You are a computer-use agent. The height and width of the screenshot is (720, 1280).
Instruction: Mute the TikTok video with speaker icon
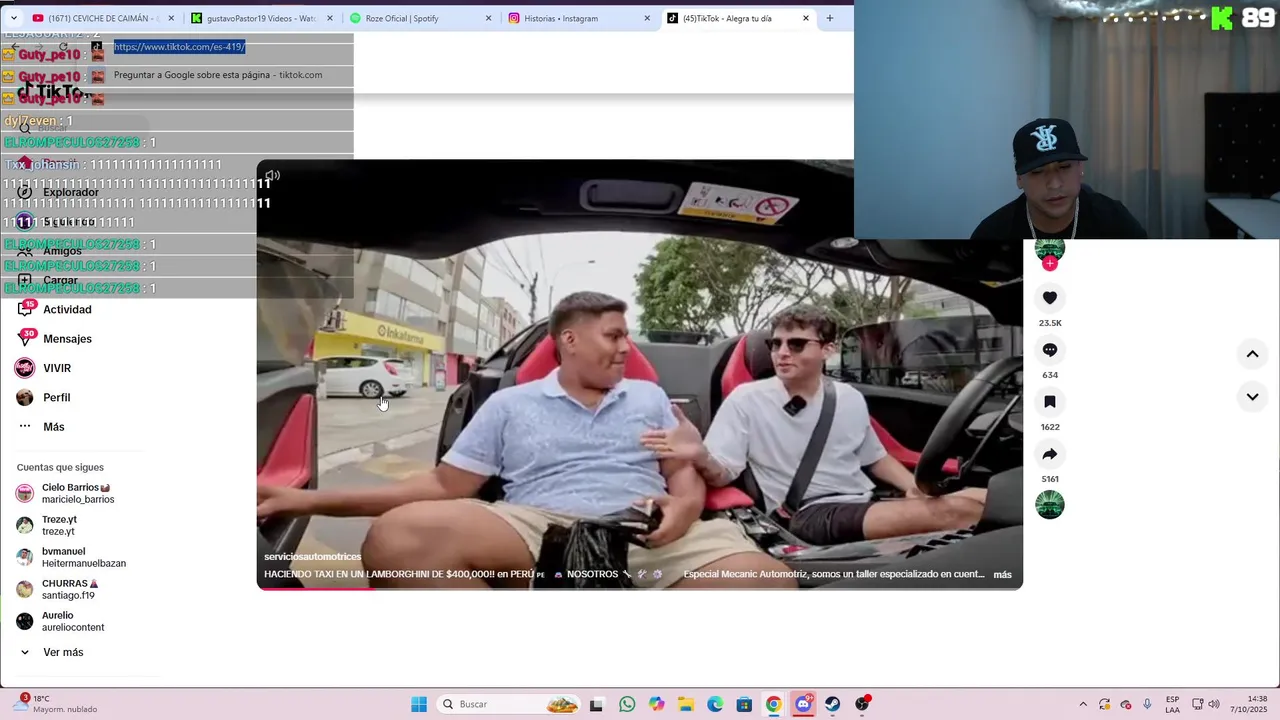pyautogui.click(x=272, y=176)
